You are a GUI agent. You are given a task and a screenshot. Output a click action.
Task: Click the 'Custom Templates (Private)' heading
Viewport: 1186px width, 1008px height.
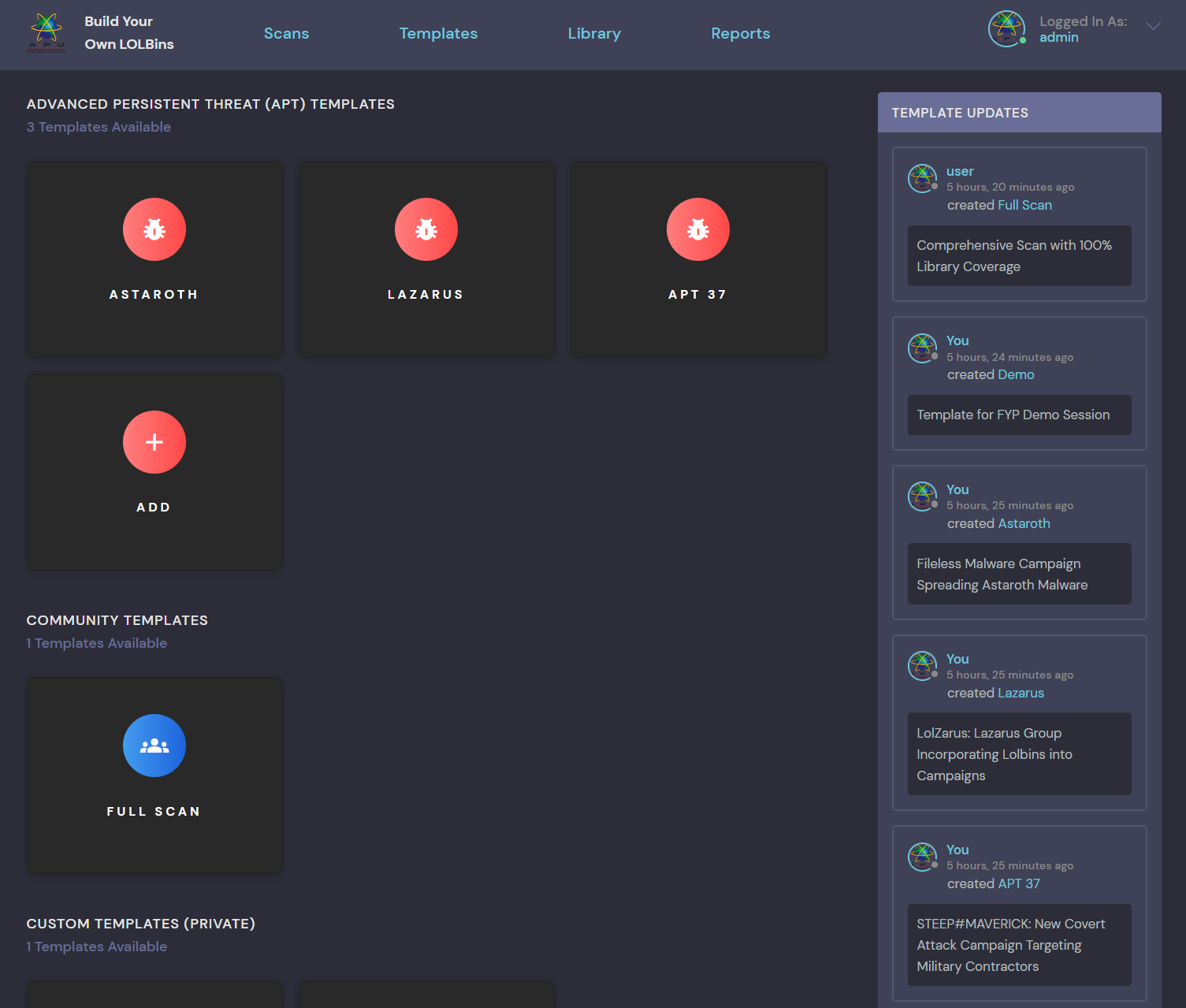[140, 924]
